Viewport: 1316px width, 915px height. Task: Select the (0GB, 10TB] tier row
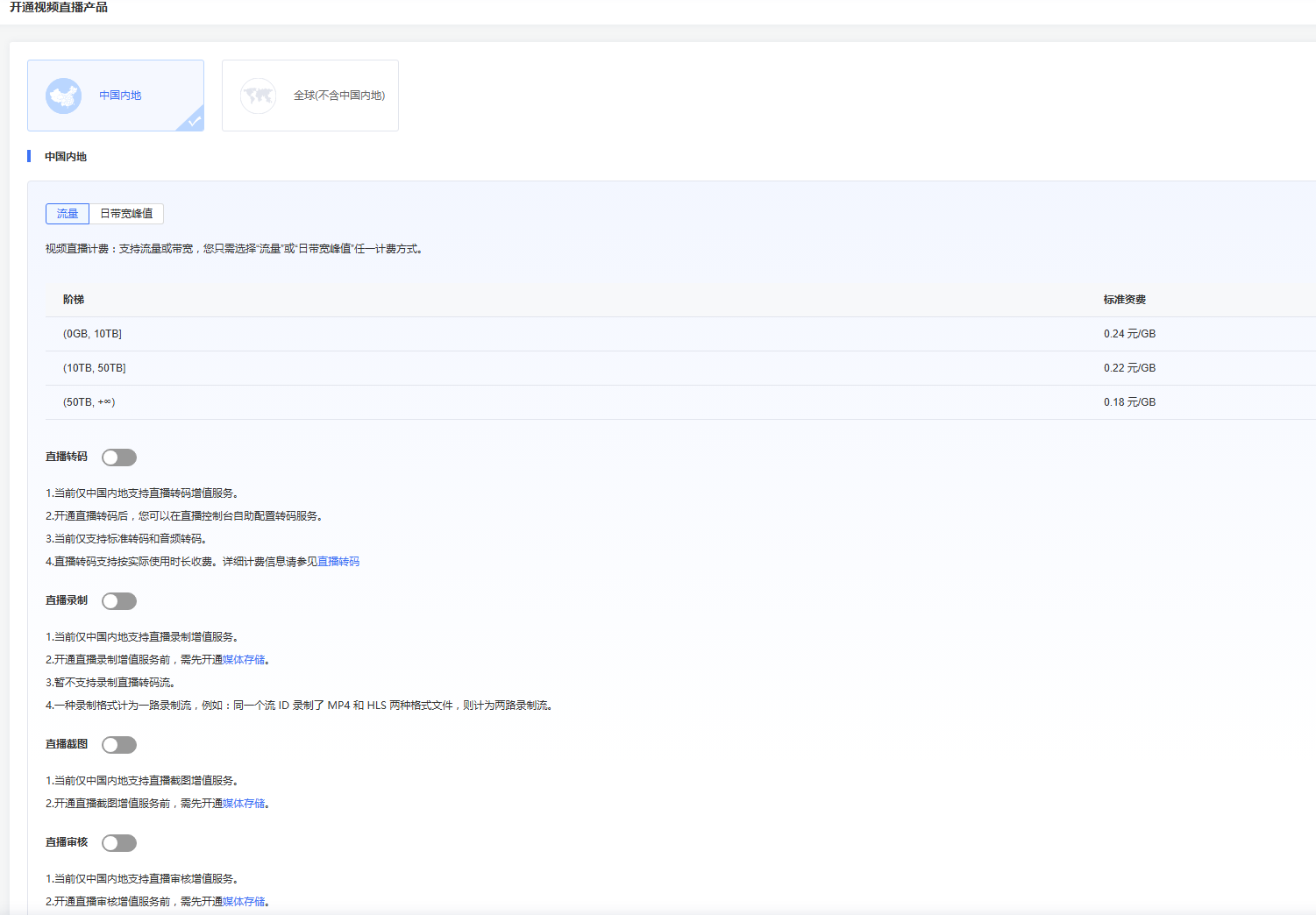point(92,334)
